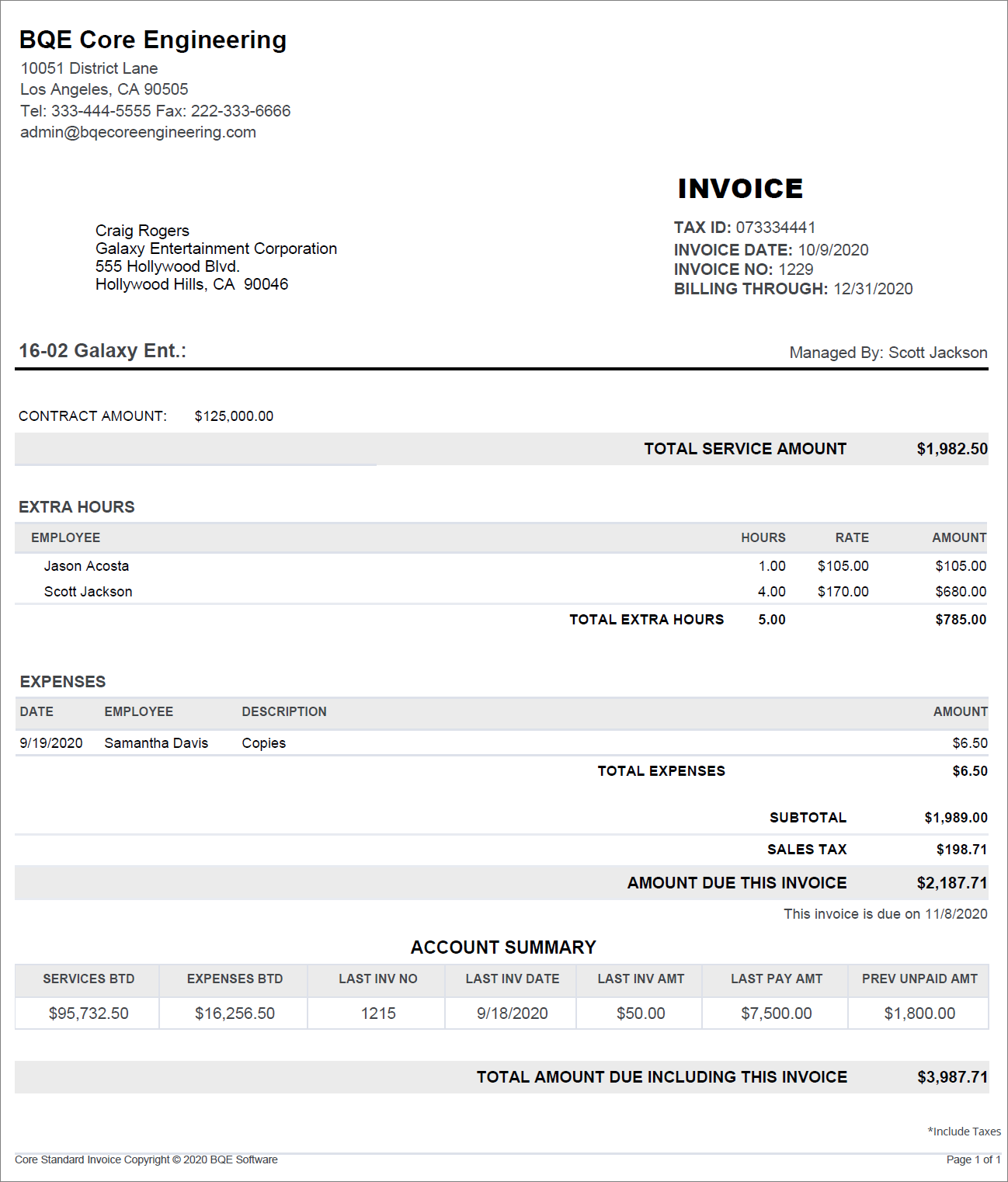Image resolution: width=1008 pixels, height=1182 pixels.
Task: Click Managed By: Scott Jackson text
Action: (888, 353)
